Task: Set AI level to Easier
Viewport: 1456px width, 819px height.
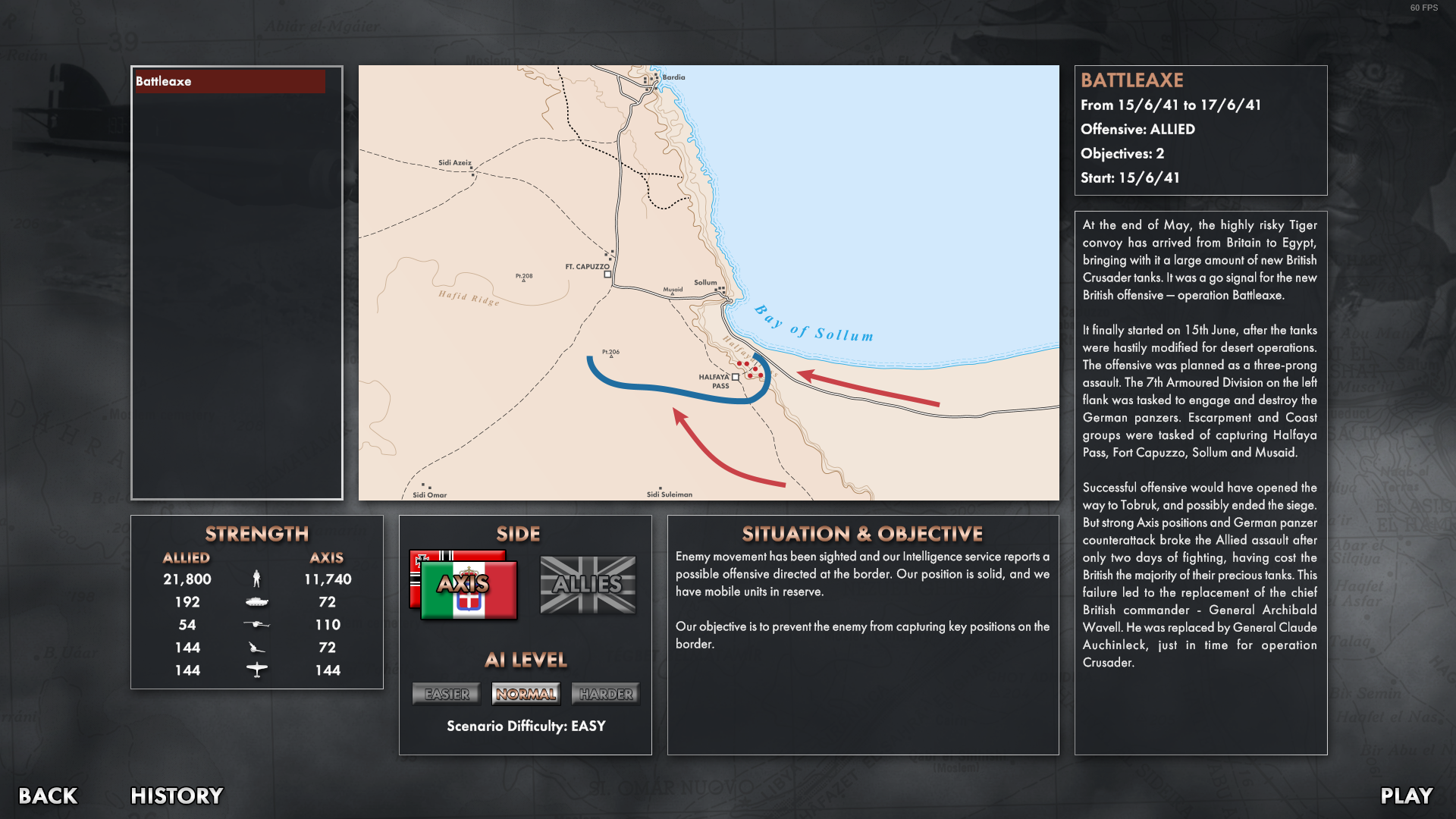Action: (447, 694)
